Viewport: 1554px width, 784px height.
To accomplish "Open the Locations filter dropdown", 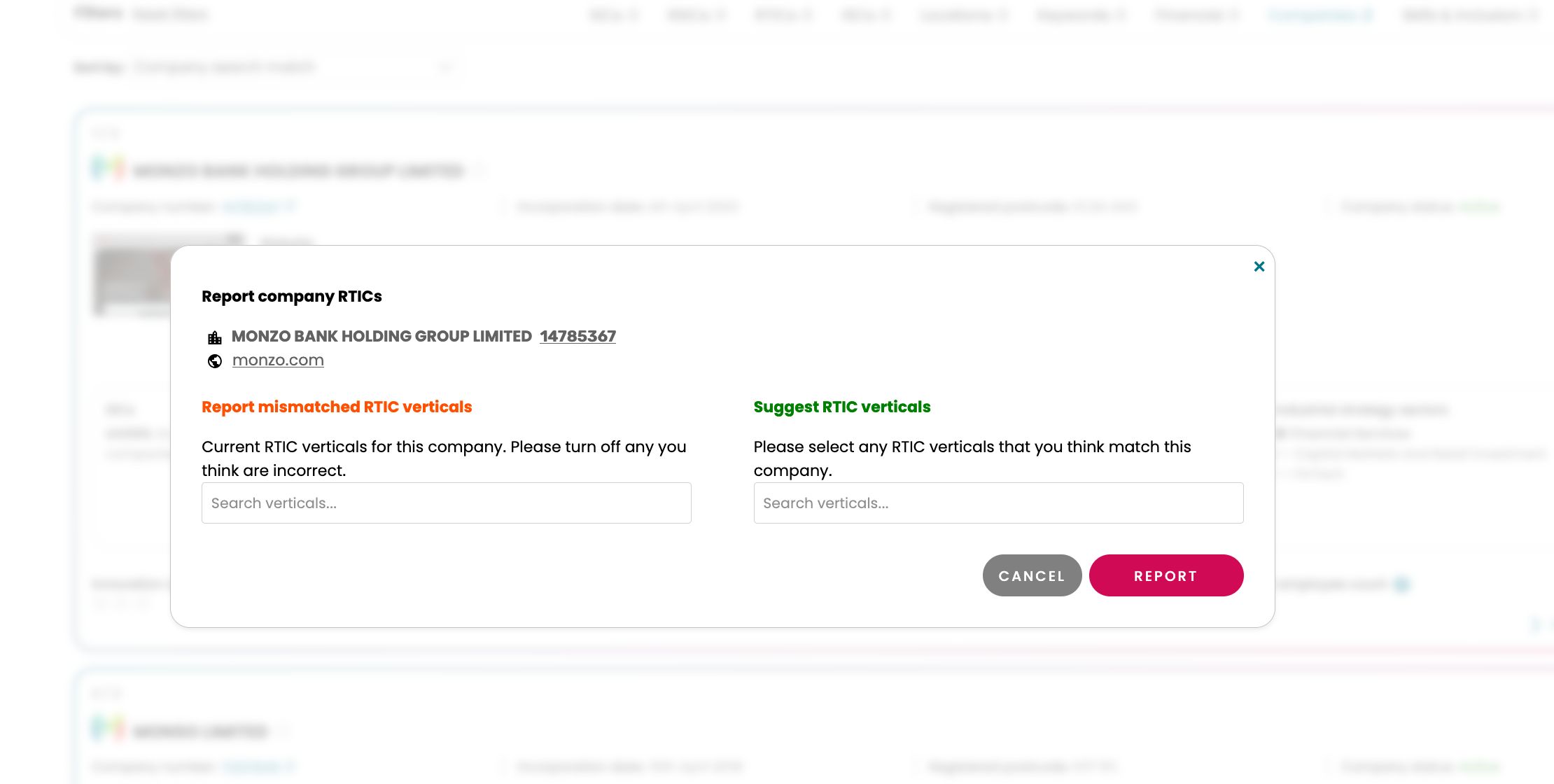I will coord(963,15).
